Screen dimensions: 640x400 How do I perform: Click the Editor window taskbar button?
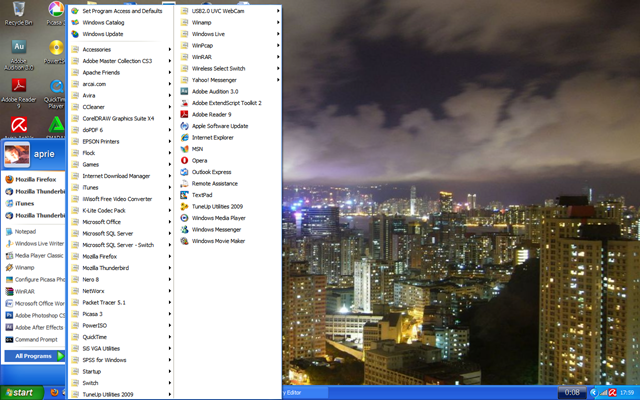click(304, 393)
